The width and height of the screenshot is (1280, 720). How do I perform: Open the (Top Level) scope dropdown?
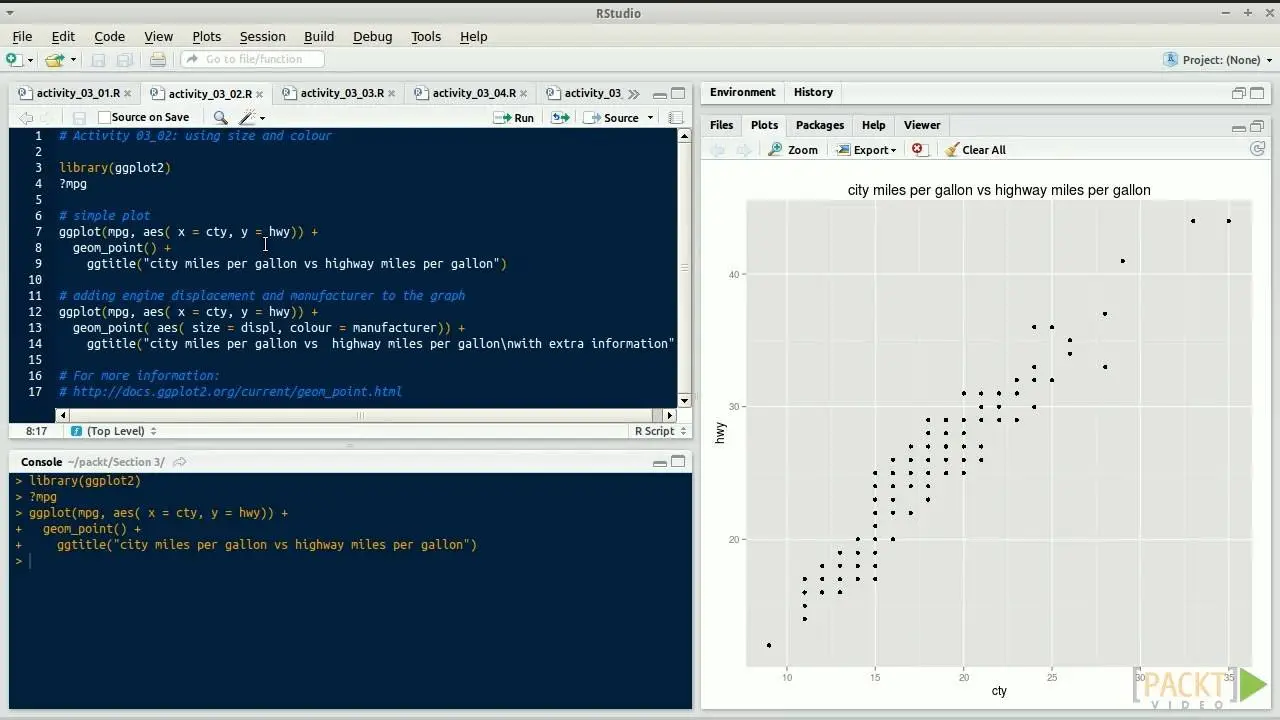point(112,431)
